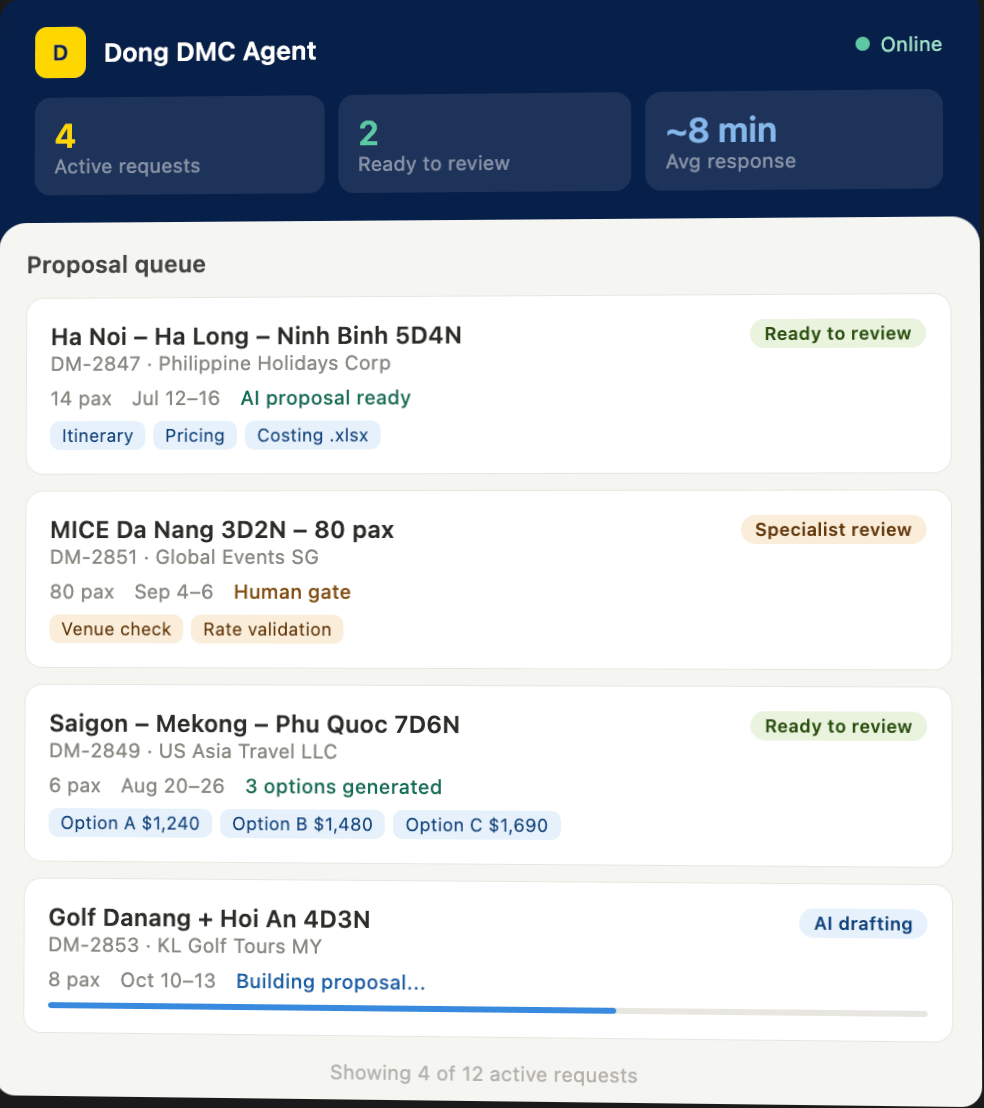Switch to the Pricing section of DM-2847

(195, 435)
